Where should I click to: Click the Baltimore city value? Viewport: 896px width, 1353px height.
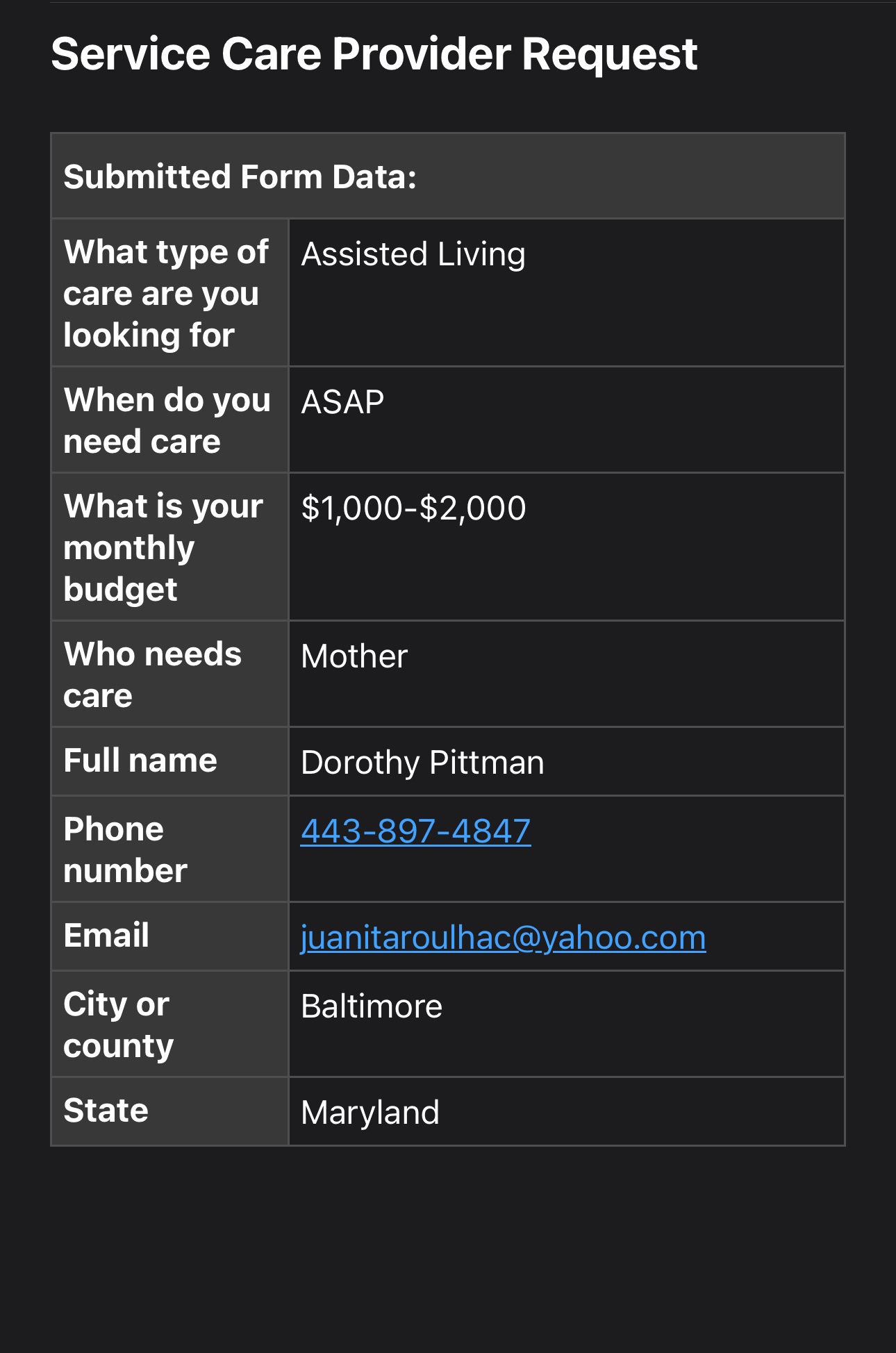tap(372, 1006)
